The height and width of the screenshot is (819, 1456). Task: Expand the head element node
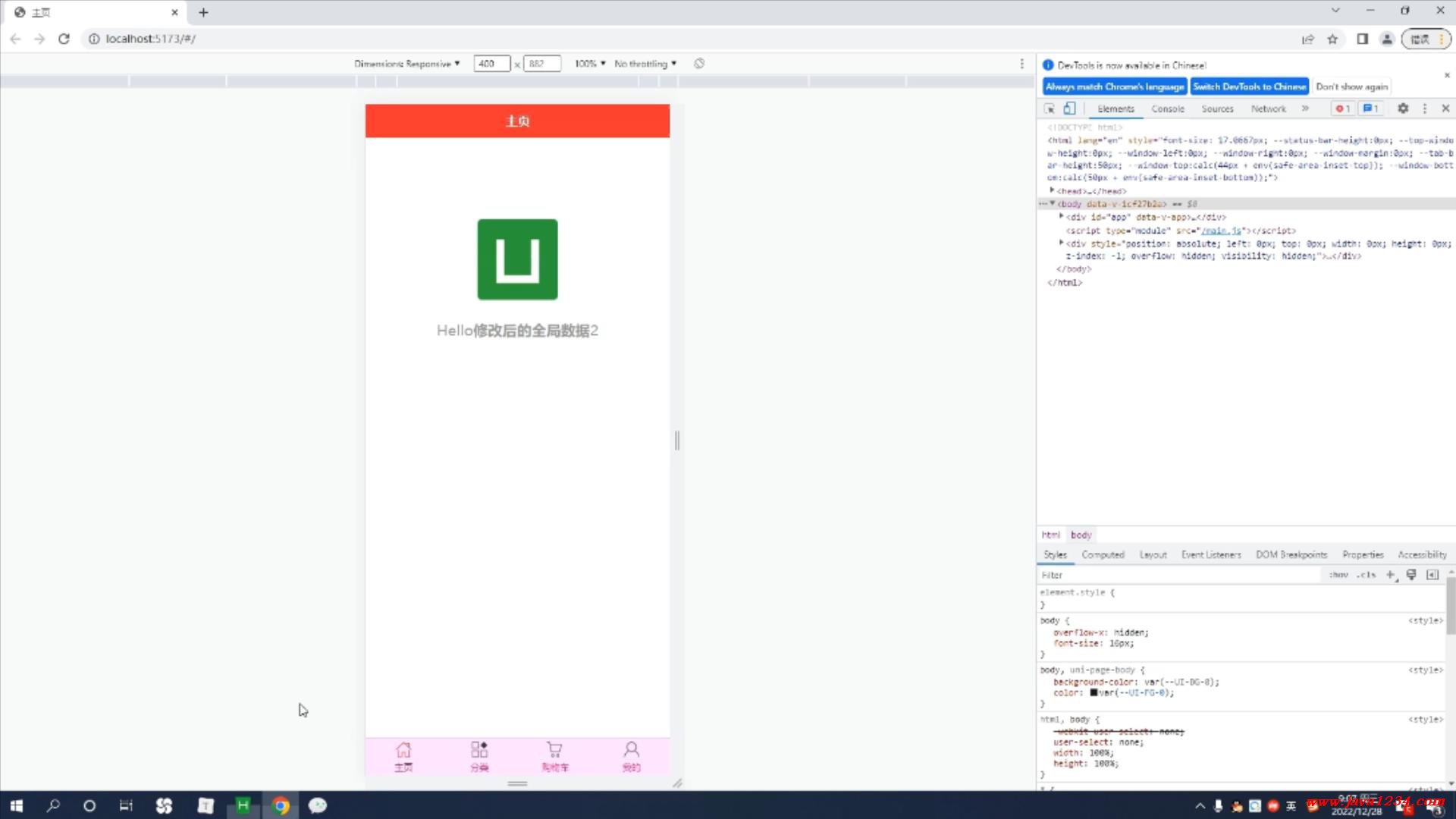pyautogui.click(x=1052, y=190)
